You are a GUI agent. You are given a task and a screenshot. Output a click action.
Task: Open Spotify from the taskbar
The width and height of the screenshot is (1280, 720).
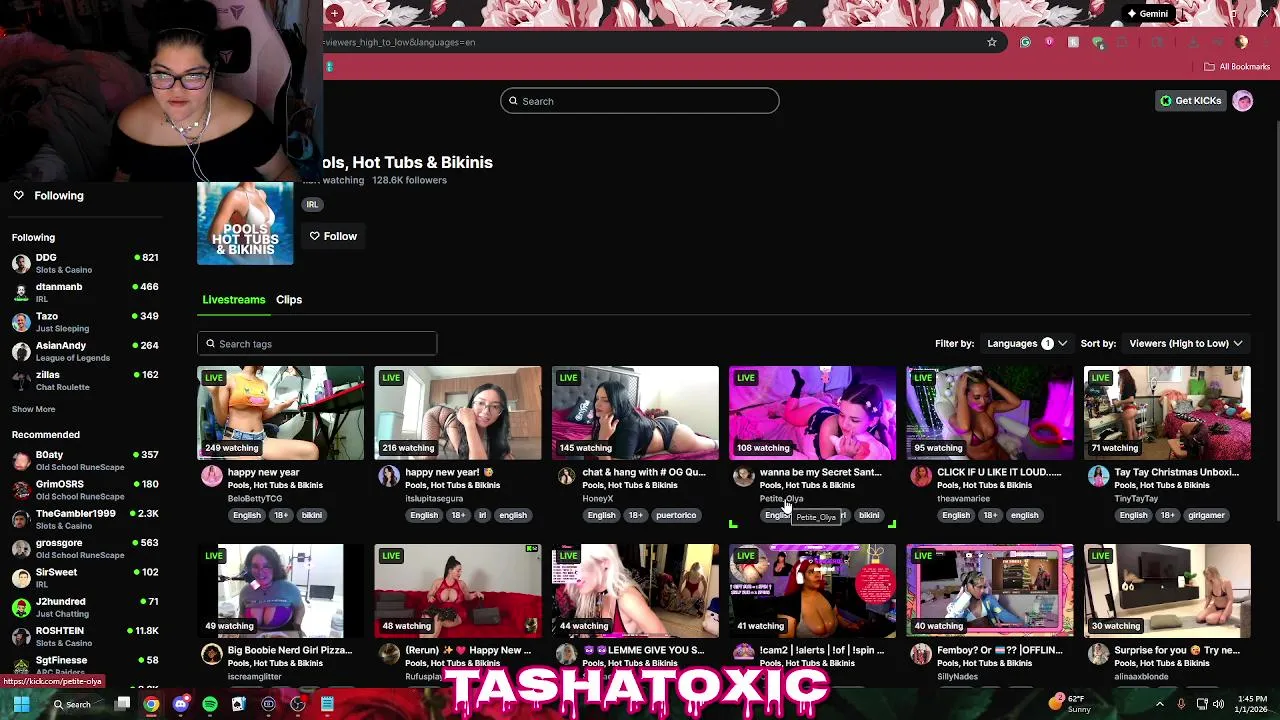click(x=210, y=704)
